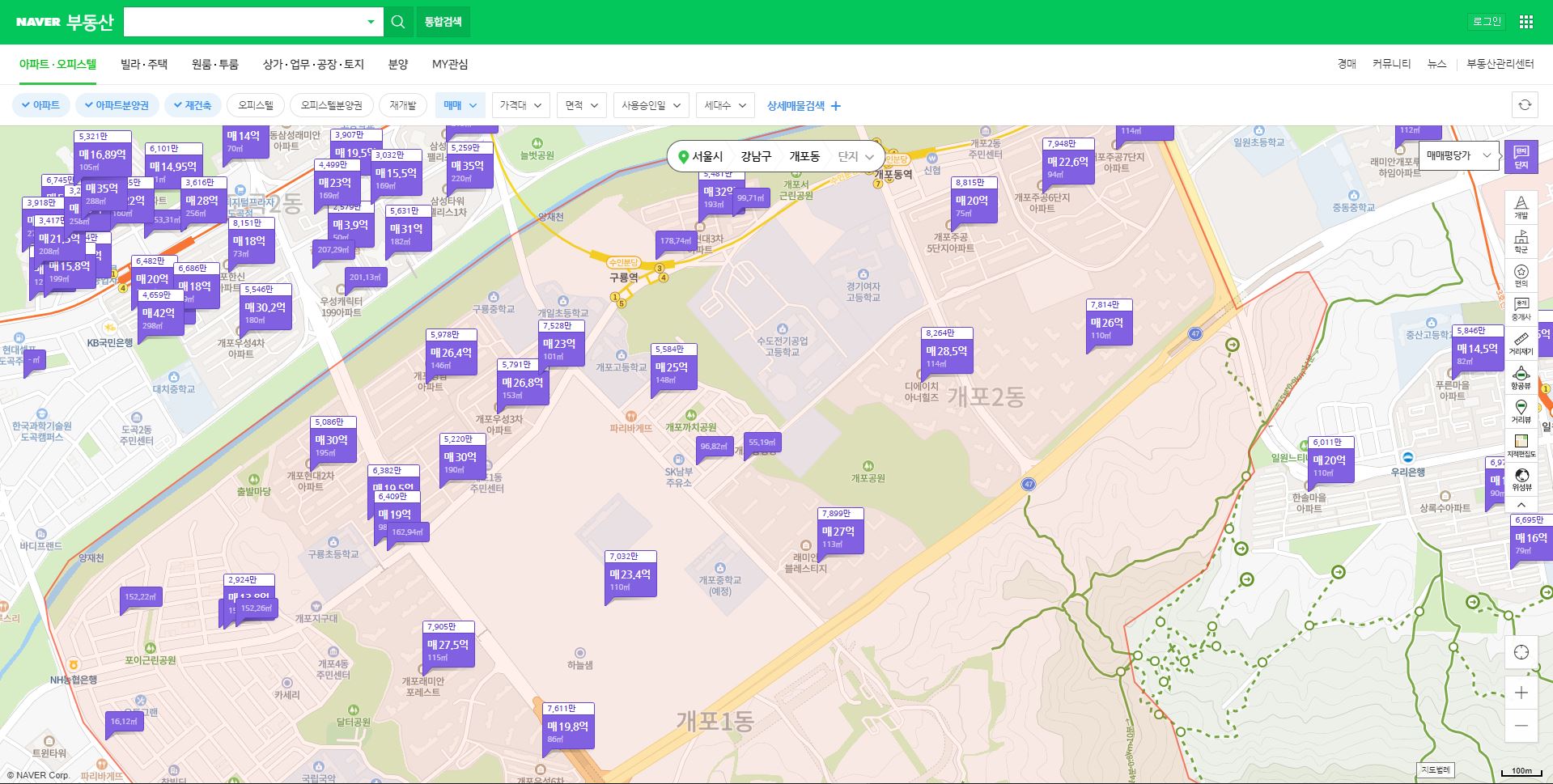Open the 매매 transaction type dropdown
The height and width of the screenshot is (784, 1553).
click(460, 105)
